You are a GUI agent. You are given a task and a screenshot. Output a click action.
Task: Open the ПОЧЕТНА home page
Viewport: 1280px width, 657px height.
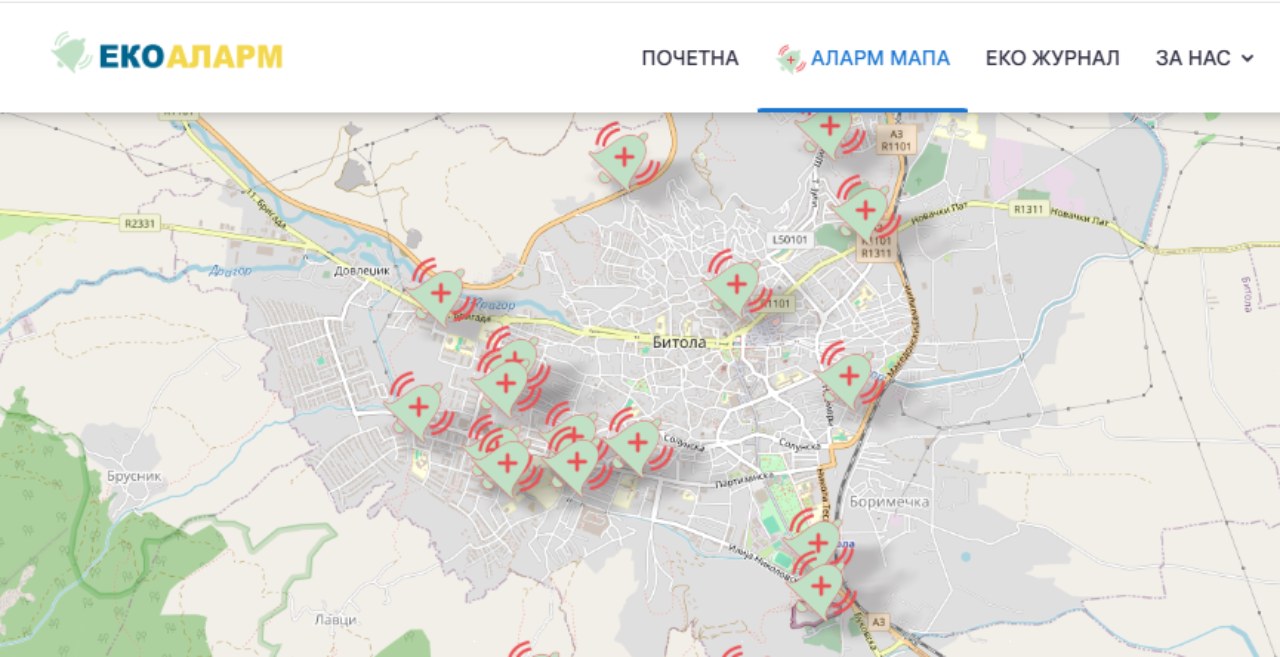tap(690, 58)
